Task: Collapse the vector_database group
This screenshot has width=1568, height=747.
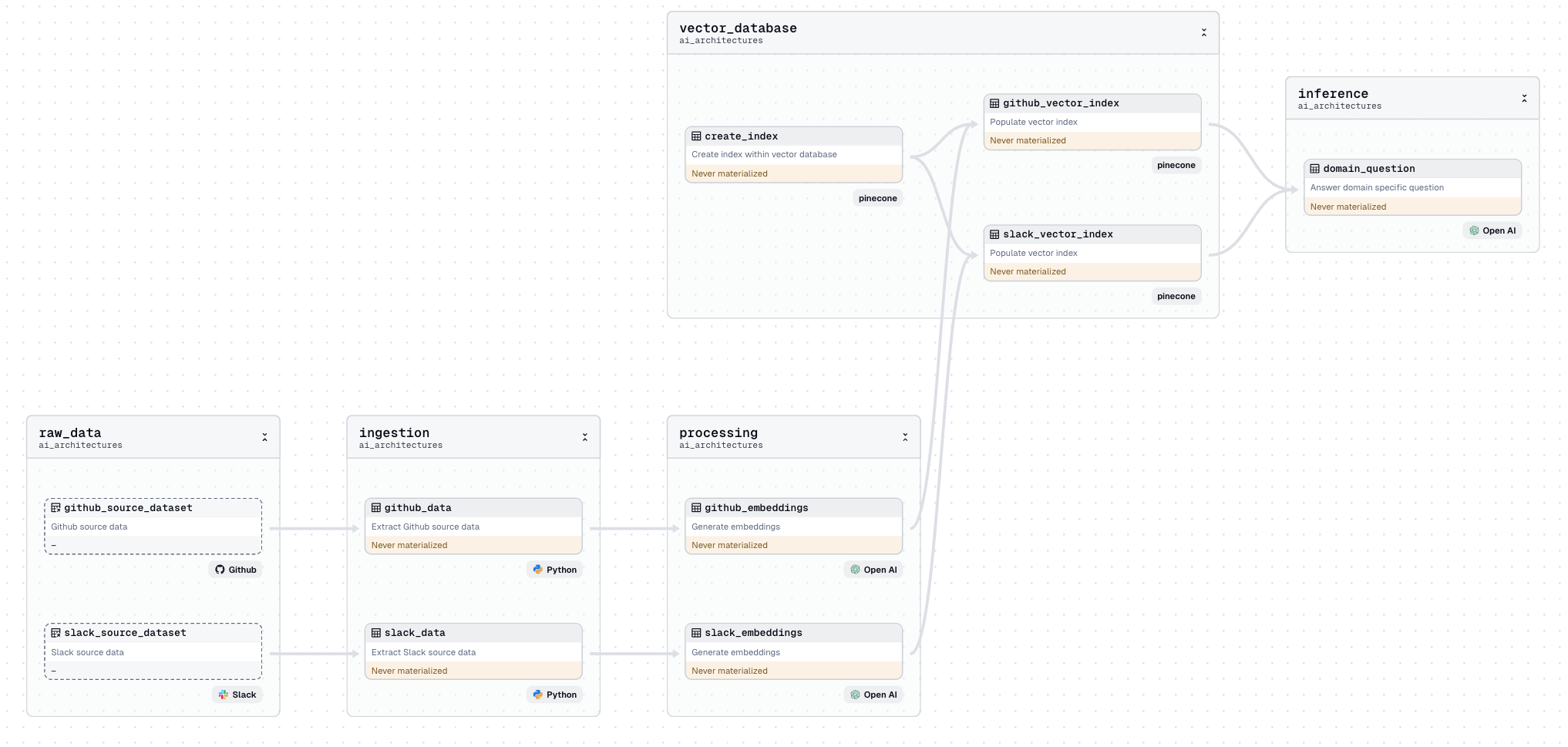Action: click(1203, 32)
